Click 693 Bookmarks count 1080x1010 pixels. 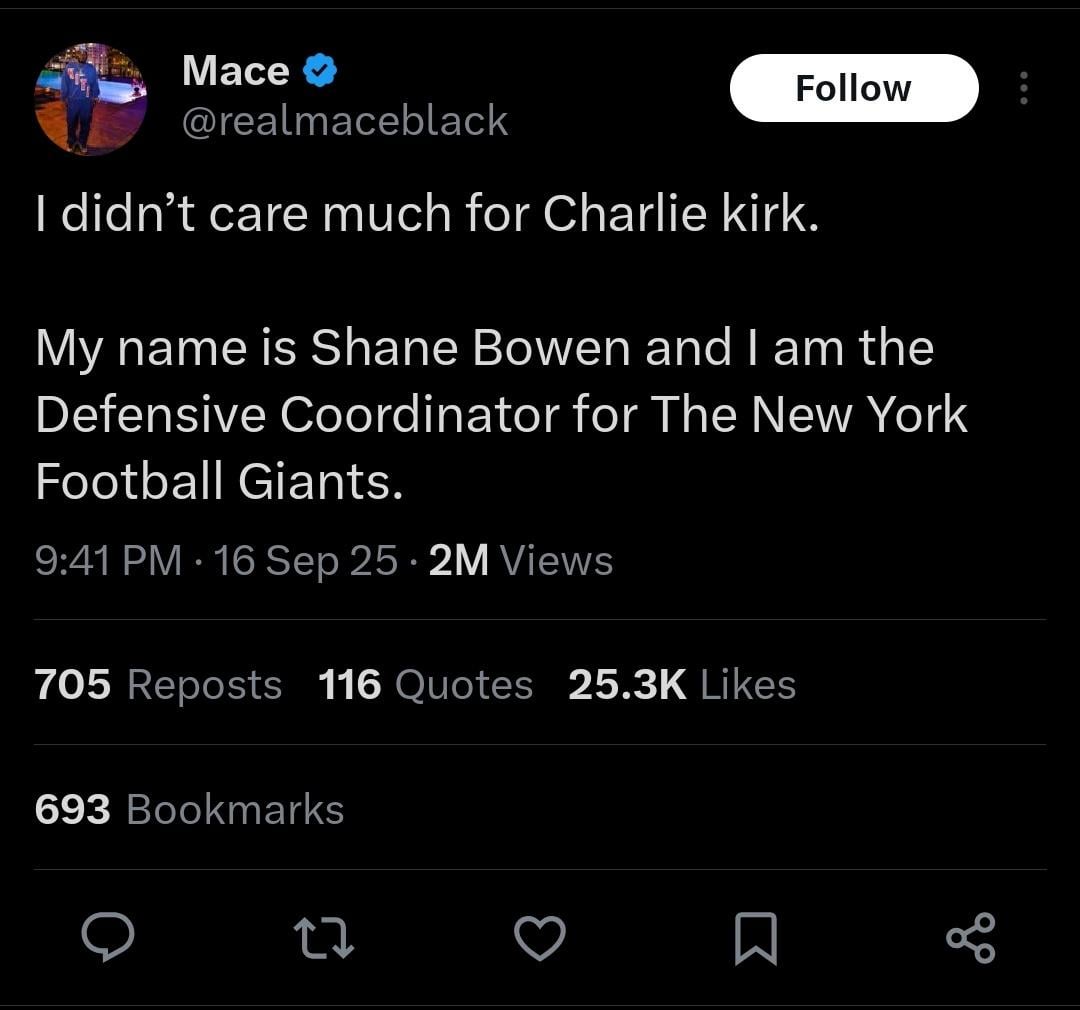(x=188, y=808)
